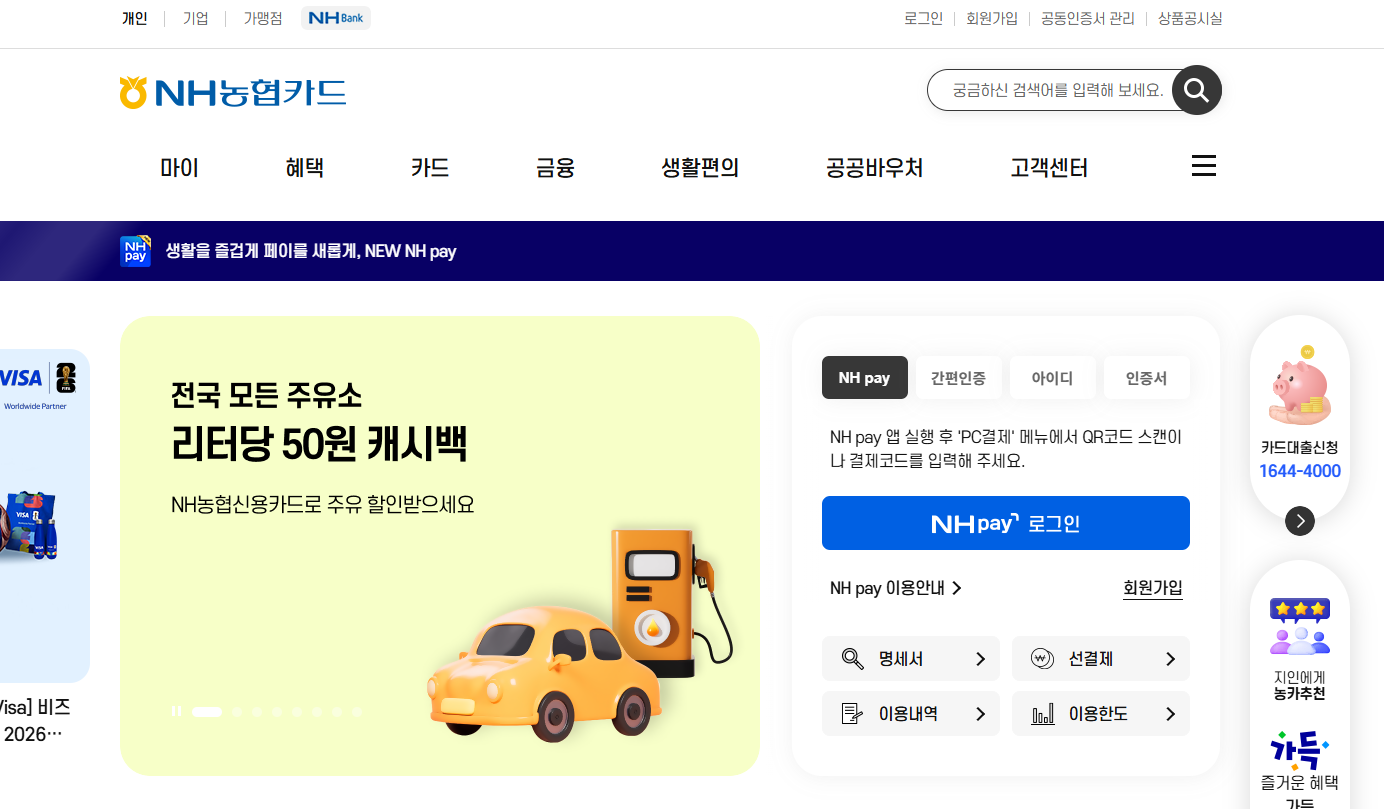Screen dimensions: 1384x809
Task: Pause the main banner carousel
Action: (x=177, y=711)
